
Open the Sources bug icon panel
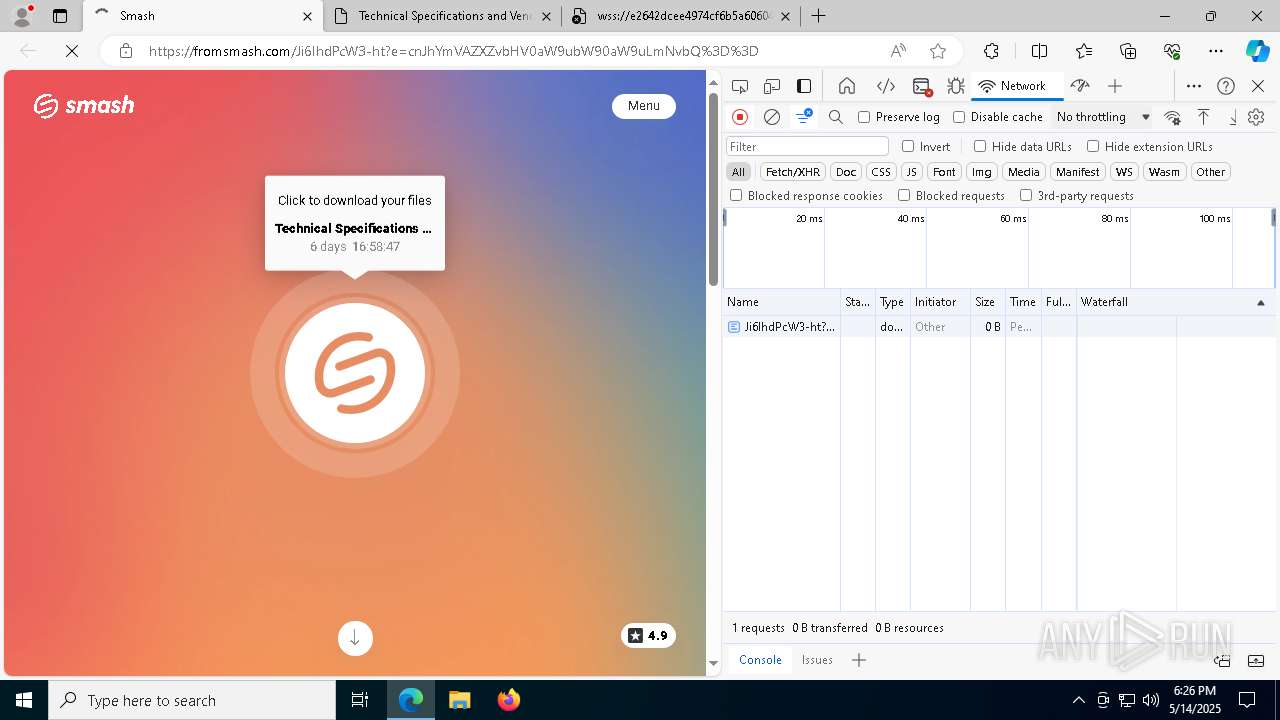[x=956, y=86]
